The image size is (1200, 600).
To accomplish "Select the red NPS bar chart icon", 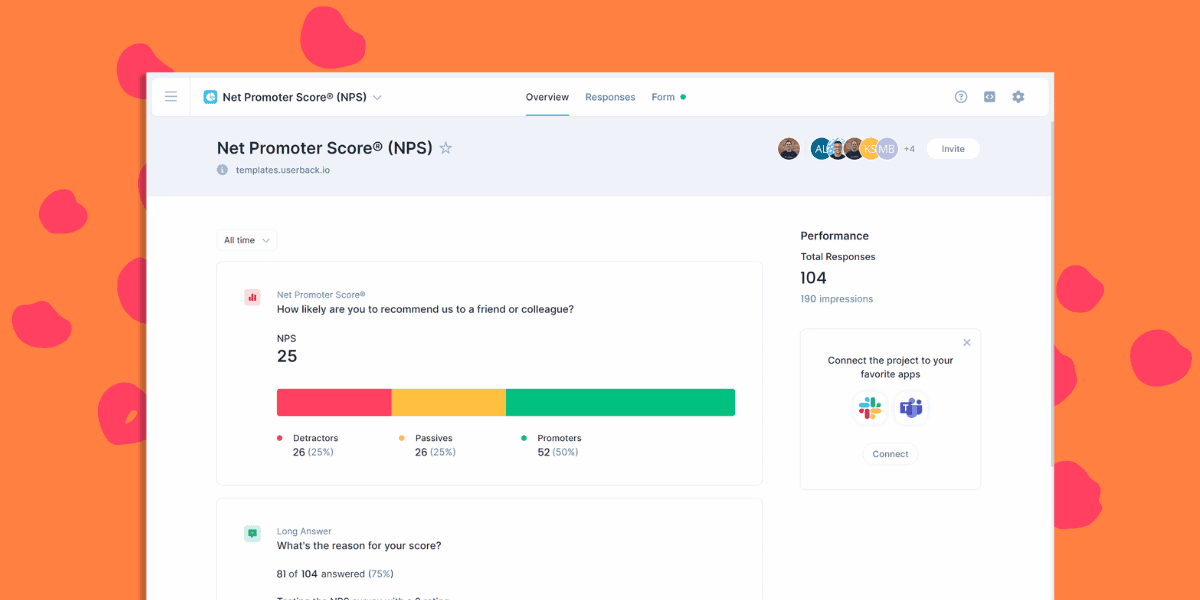I will [252, 297].
